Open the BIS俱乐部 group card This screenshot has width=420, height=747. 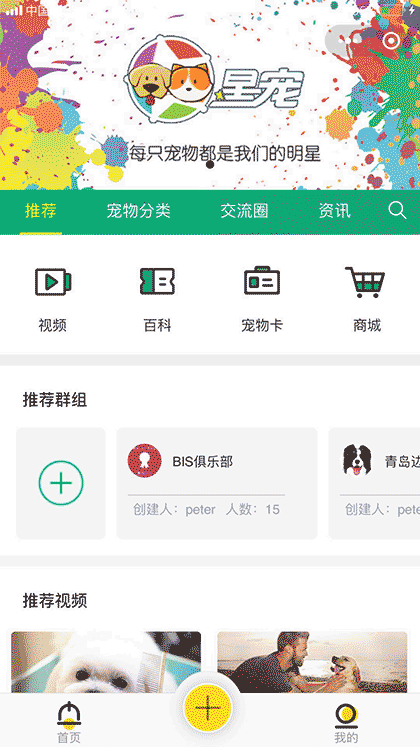coord(217,484)
